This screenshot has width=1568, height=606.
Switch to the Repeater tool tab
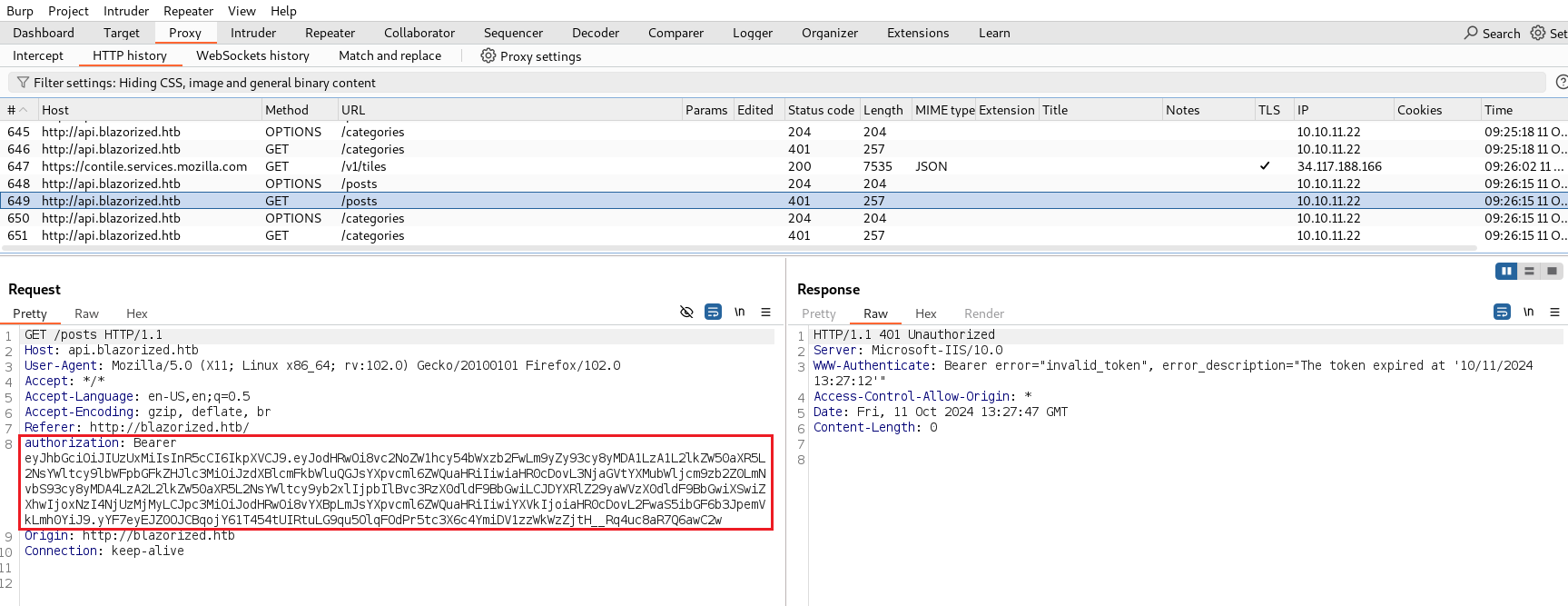330,33
